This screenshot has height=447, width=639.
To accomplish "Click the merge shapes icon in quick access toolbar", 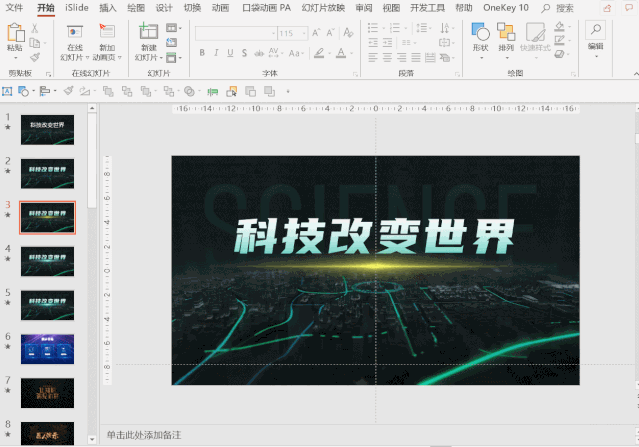I will pyautogui.click(x=189, y=91).
